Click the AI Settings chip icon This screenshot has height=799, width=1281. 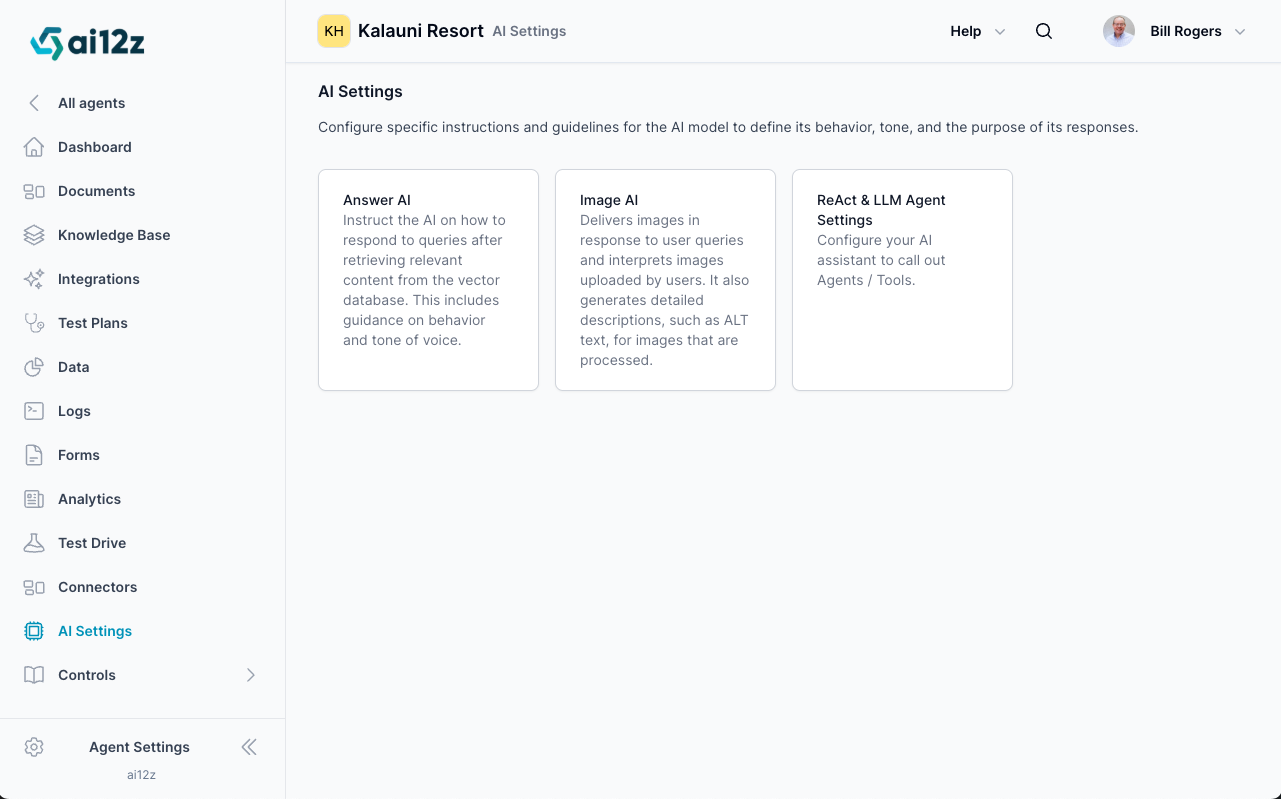pos(34,631)
